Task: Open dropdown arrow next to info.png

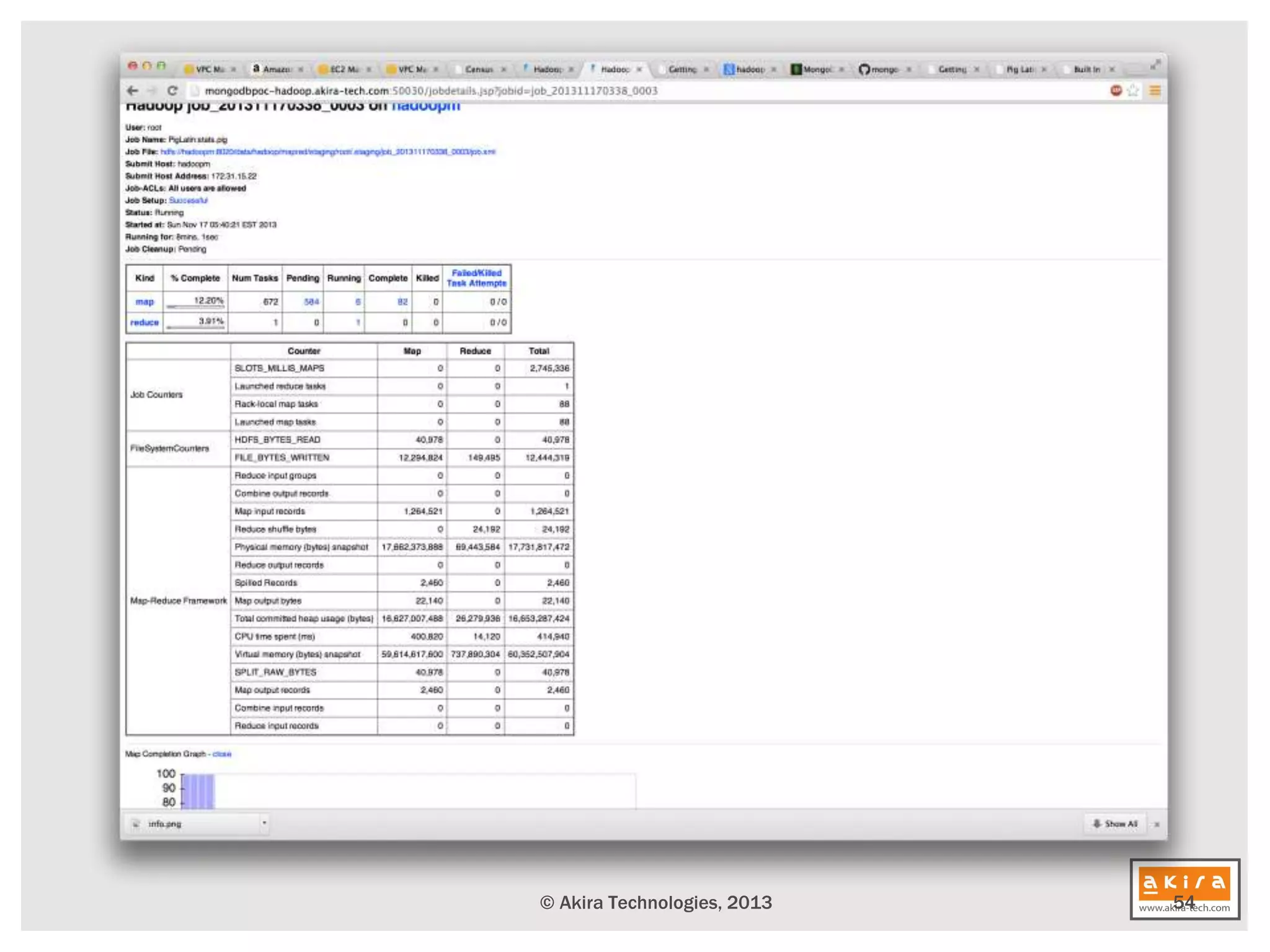Action: pos(264,823)
